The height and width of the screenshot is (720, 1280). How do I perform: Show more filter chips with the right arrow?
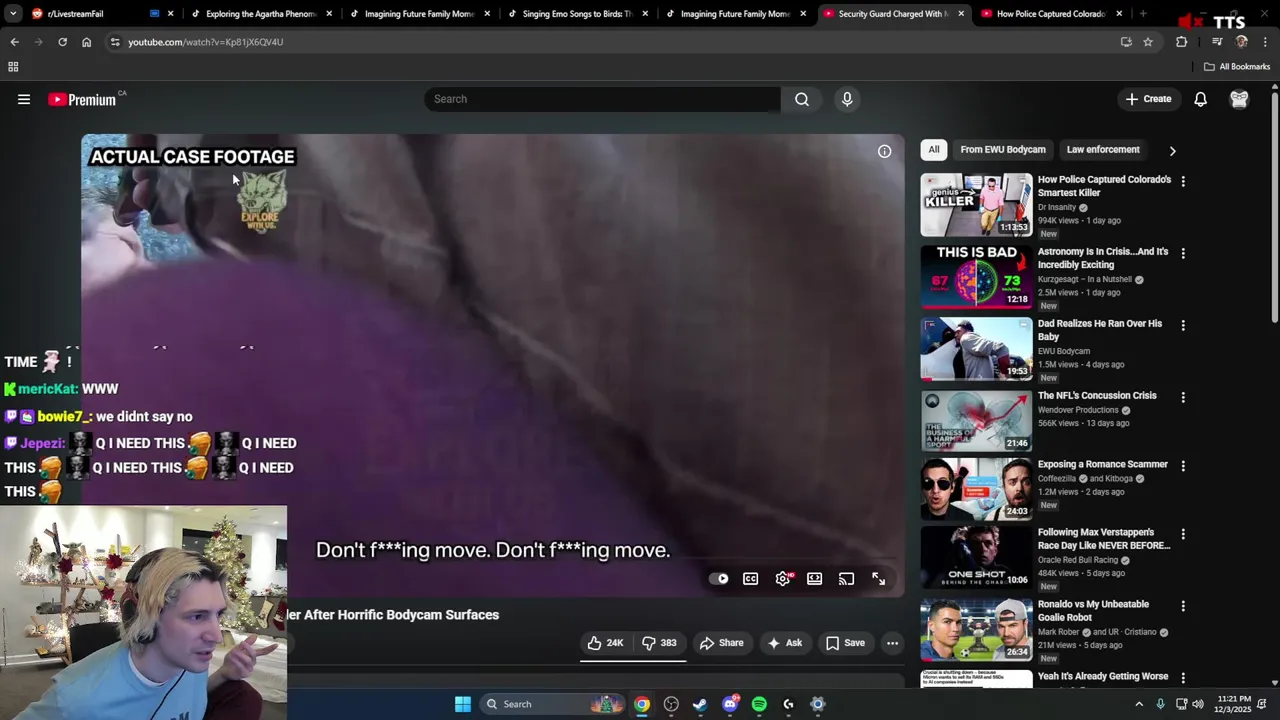click(1172, 151)
